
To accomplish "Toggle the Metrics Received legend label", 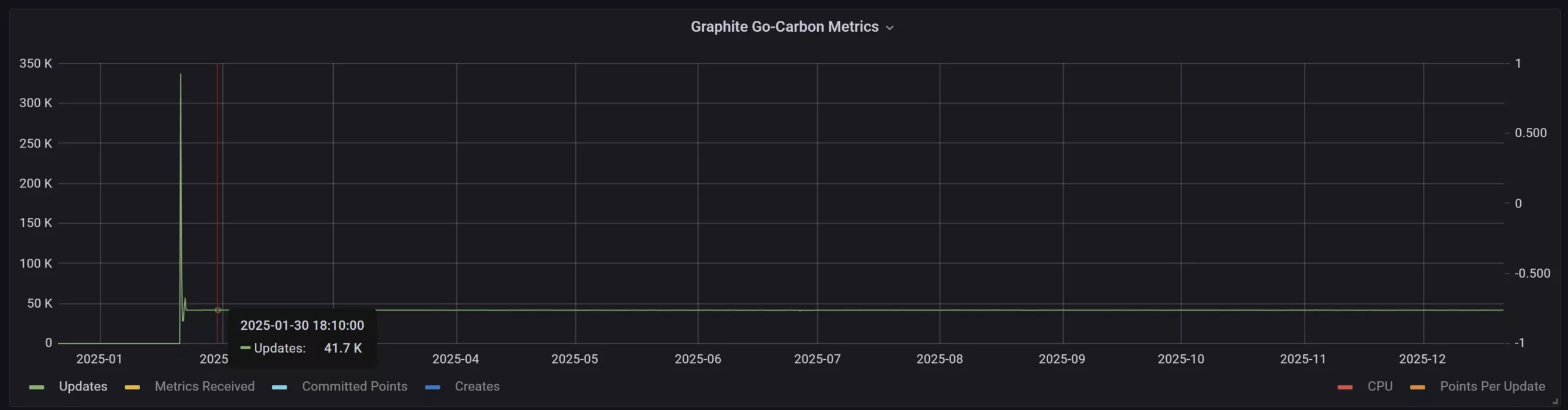I will pos(205,386).
